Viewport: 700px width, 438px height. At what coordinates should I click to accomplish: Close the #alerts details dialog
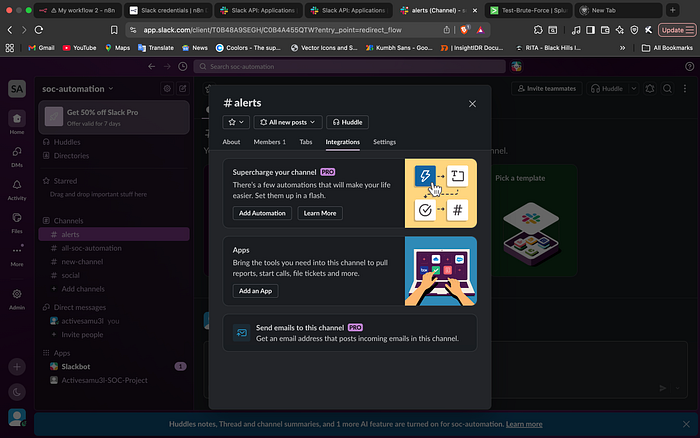[472, 104]
